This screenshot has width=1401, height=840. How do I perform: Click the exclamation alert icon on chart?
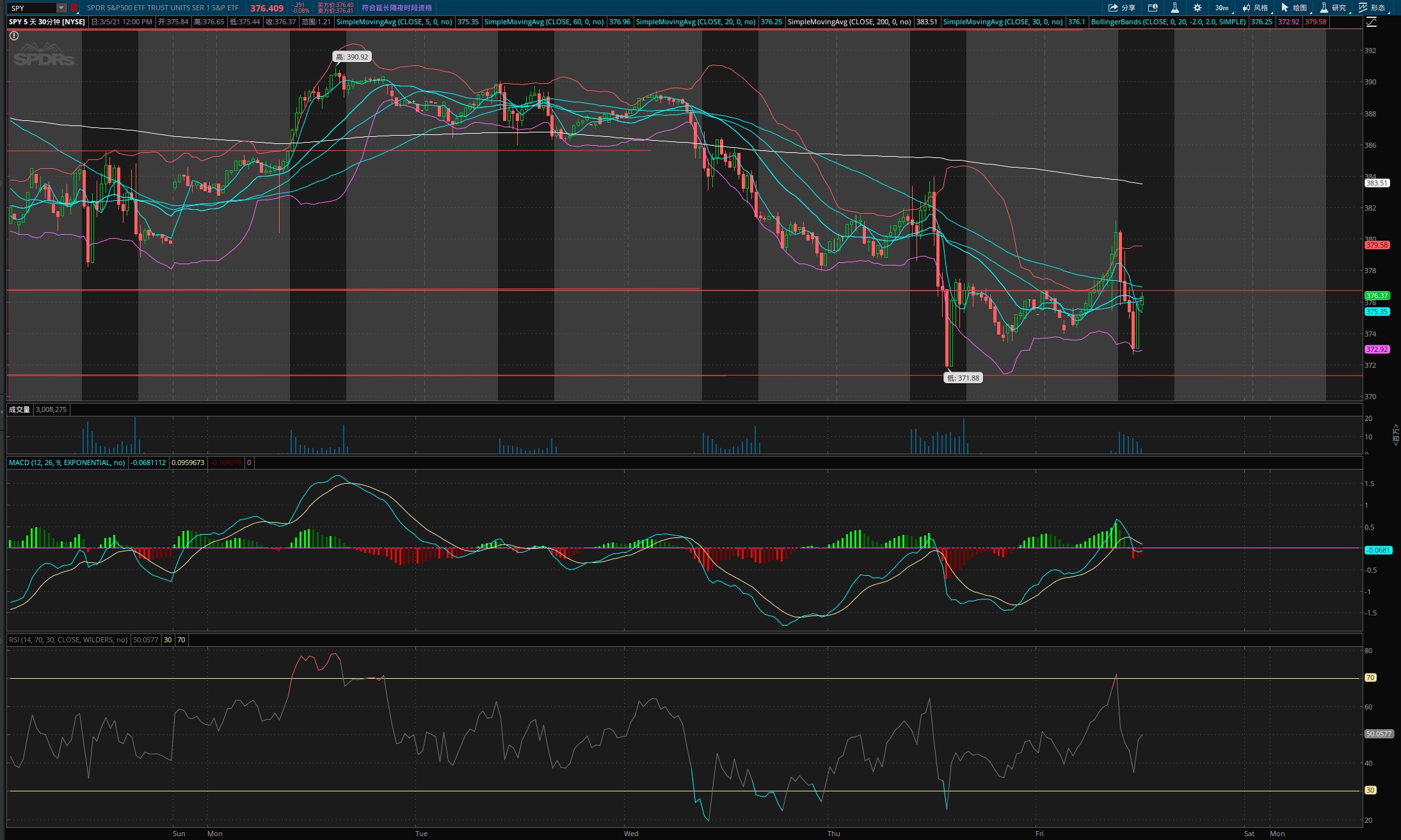coord(14,36)
